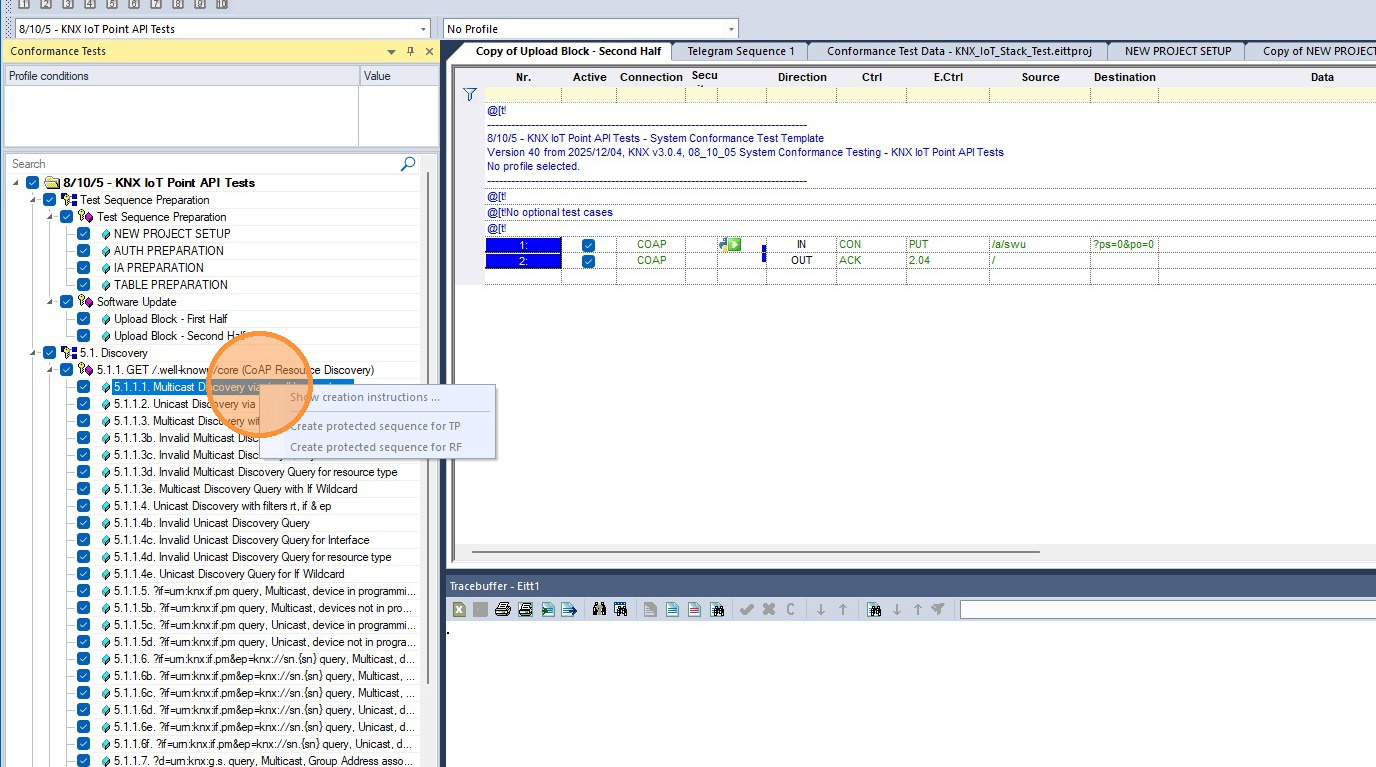1376x767 pixels.
Task: Switch to the Telegram Sequence 1 tab
Action: [741, 51]
